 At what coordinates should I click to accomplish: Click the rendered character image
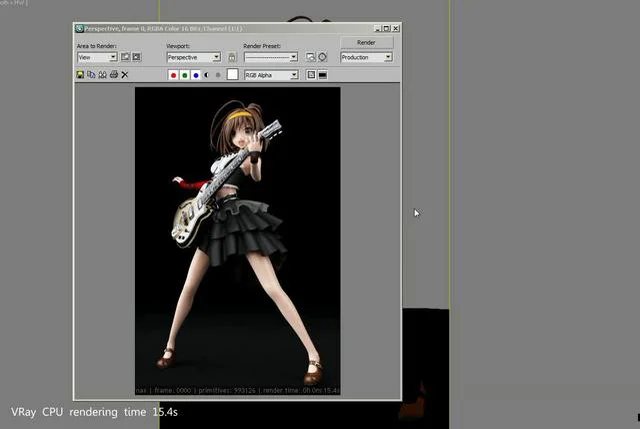[238, 241]
